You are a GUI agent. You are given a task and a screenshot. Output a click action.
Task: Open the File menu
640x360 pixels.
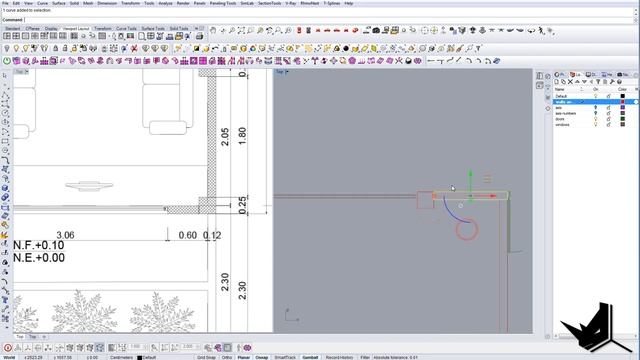tap(5, 3)
